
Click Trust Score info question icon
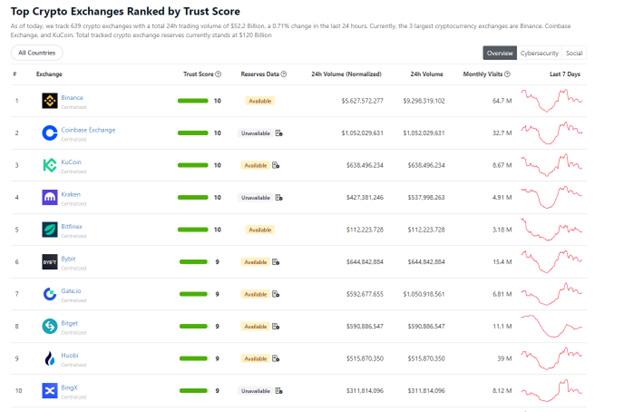(x=218, y=74)
